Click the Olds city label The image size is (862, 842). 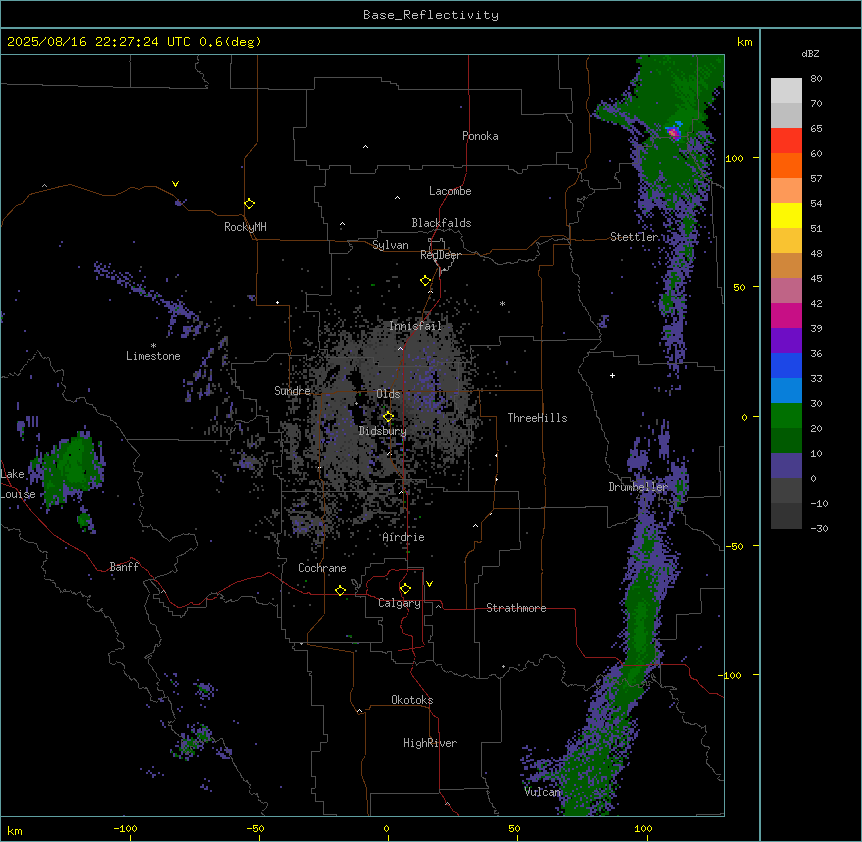(x=388, y=394)
